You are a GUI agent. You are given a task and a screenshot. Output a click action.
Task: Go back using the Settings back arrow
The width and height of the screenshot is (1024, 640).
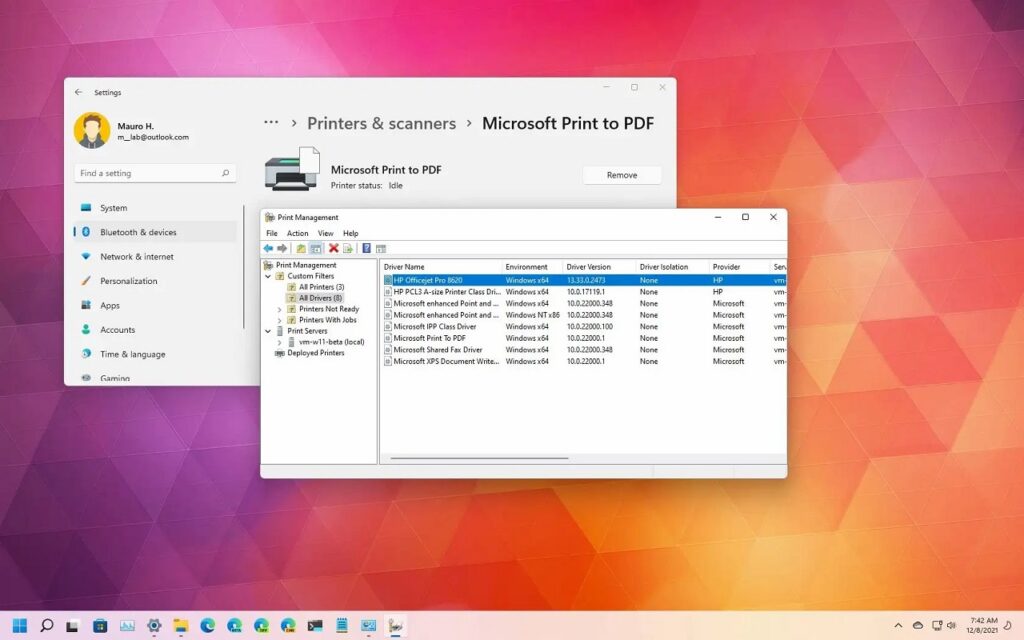pyautogui.click(x=79, y=92)
